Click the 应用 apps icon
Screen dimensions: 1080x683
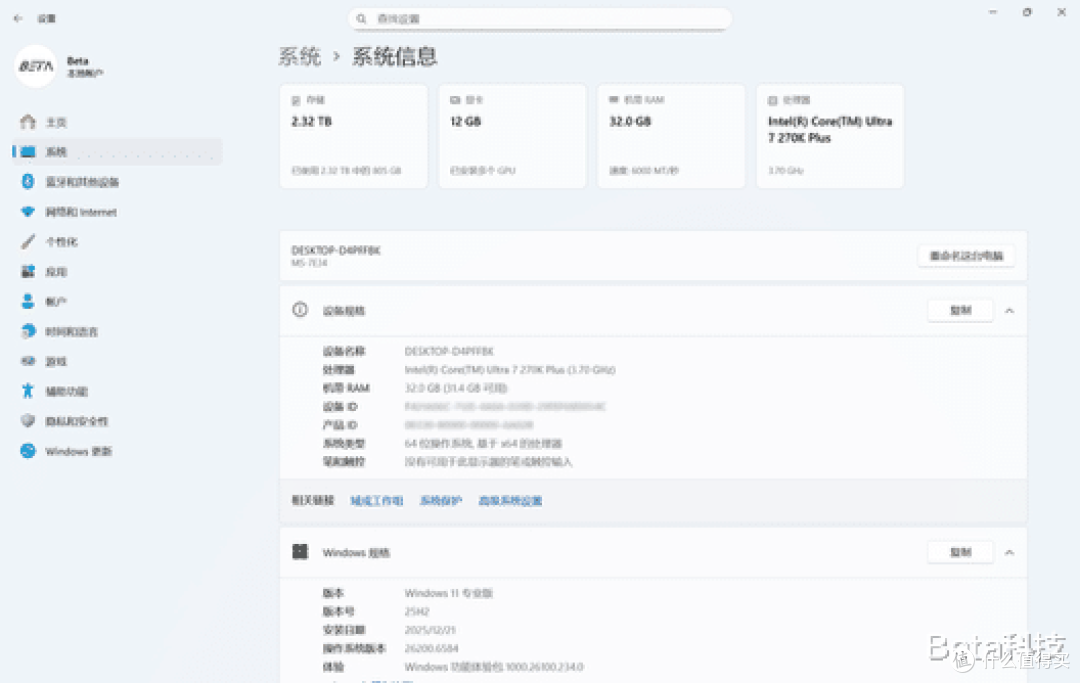(x=28, y=271)
